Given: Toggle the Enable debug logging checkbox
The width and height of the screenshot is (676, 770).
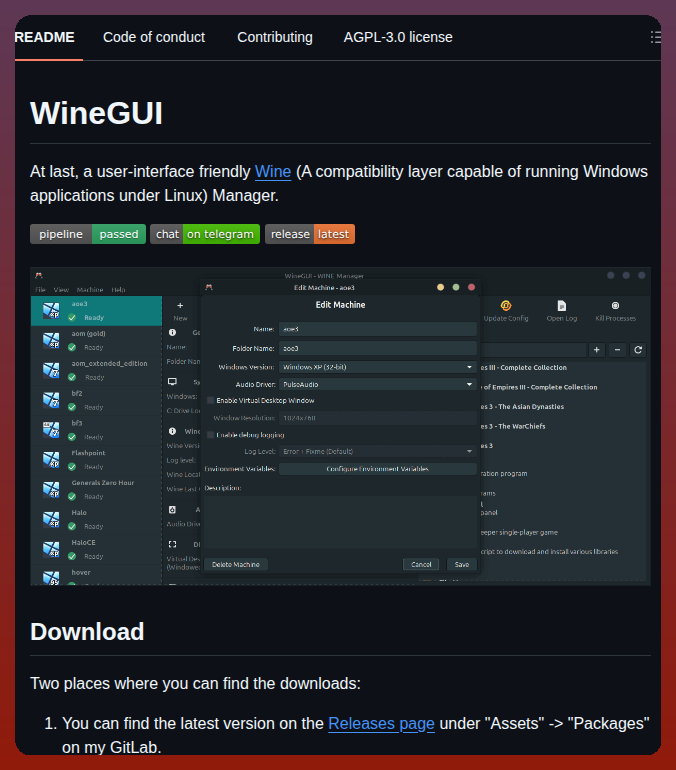Looking at the screenshot, I should tap(211, 435).
